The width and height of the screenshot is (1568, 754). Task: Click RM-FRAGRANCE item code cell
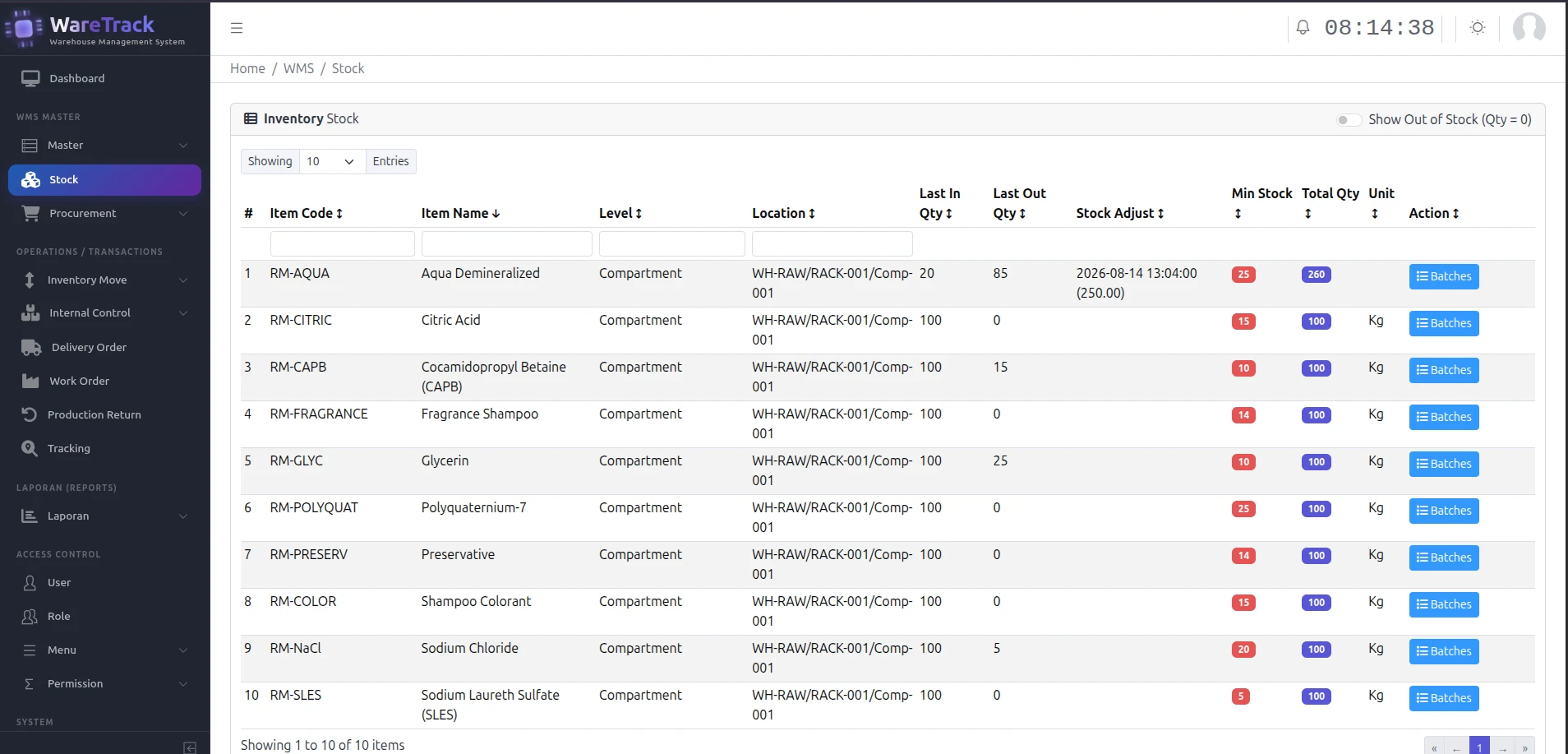[x=319, y=414]
